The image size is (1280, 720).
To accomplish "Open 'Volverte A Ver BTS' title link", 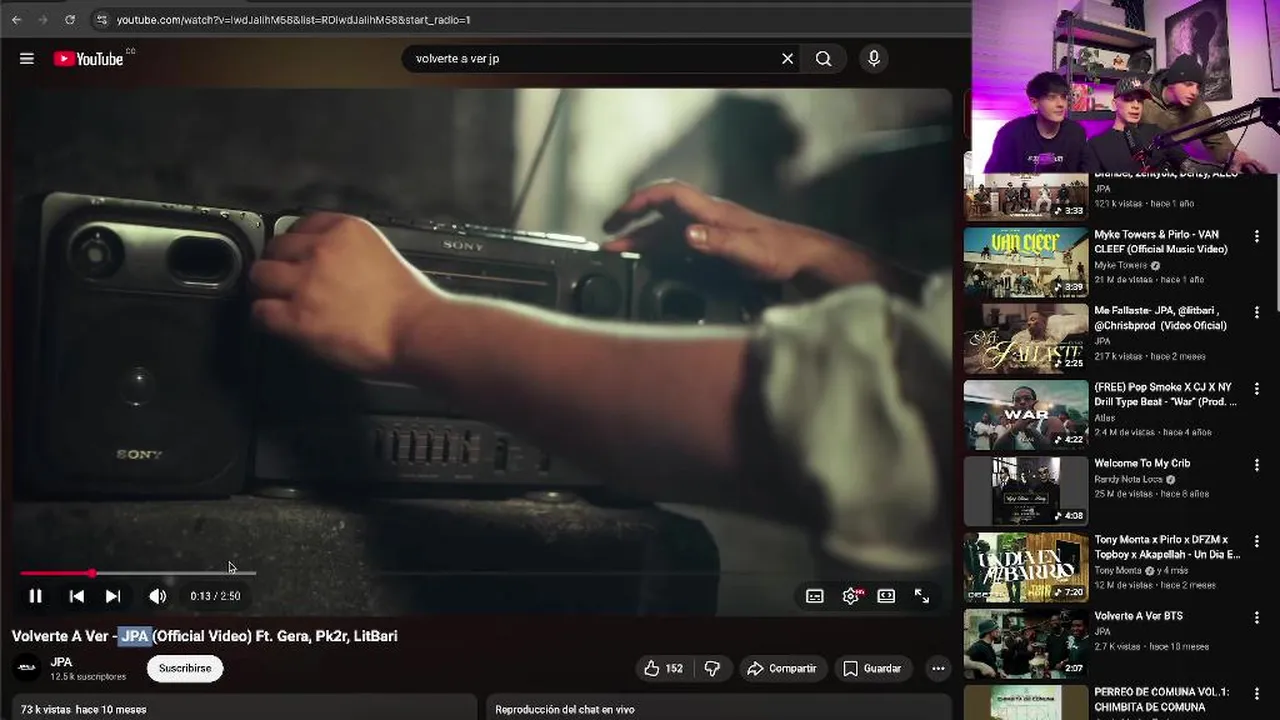I will [1138, 616].
